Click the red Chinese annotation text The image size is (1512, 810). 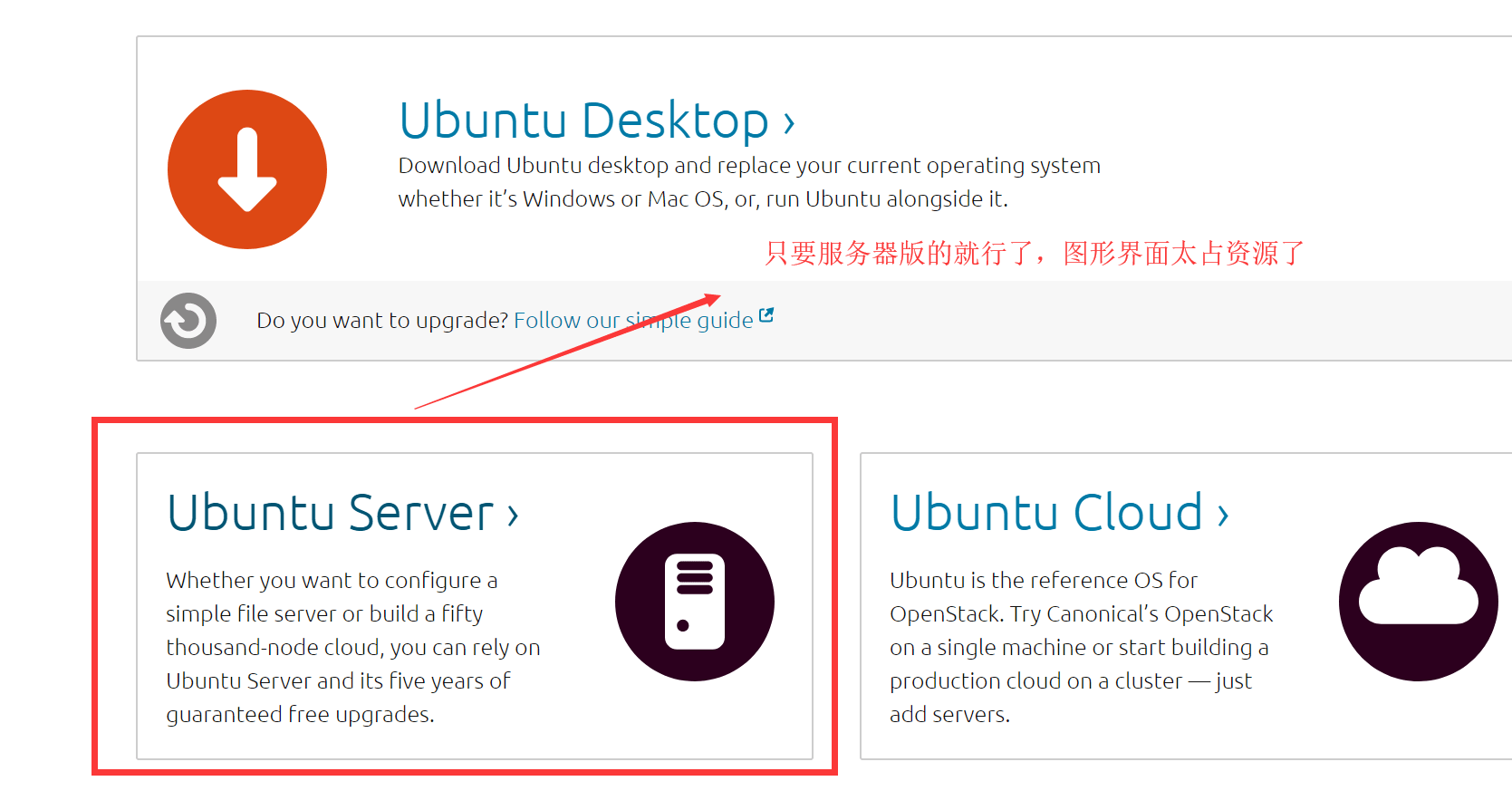pos(1034,253)
